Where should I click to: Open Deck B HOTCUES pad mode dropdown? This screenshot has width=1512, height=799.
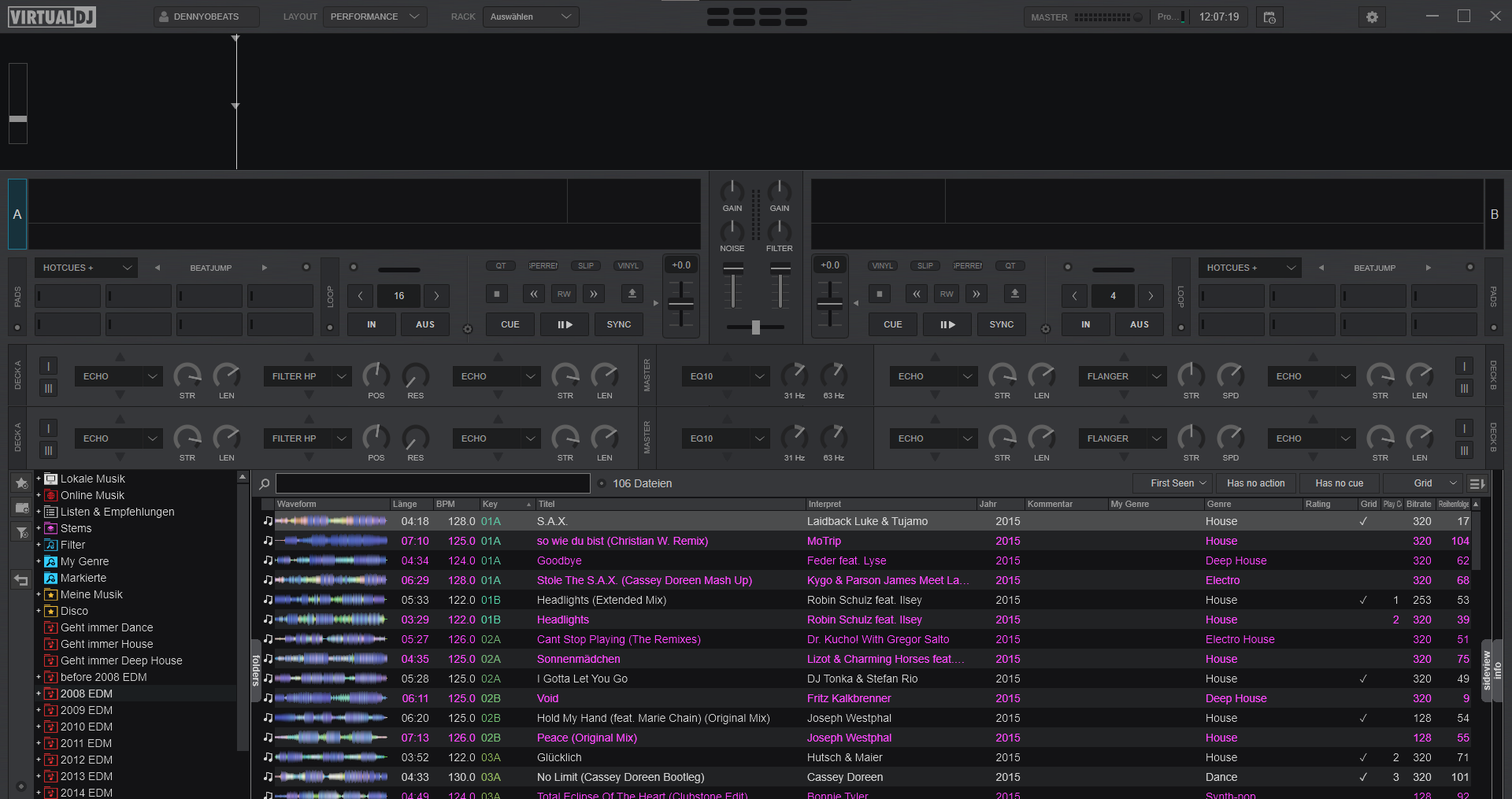(1250, 268)
